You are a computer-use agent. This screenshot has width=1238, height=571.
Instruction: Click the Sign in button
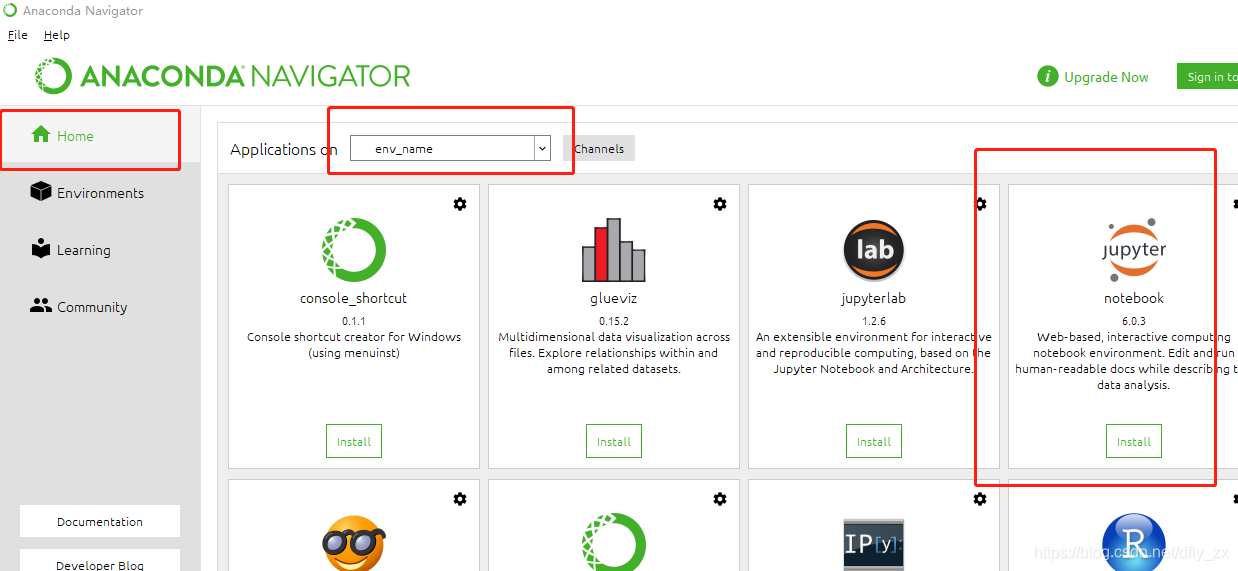tap(1208, 77)
